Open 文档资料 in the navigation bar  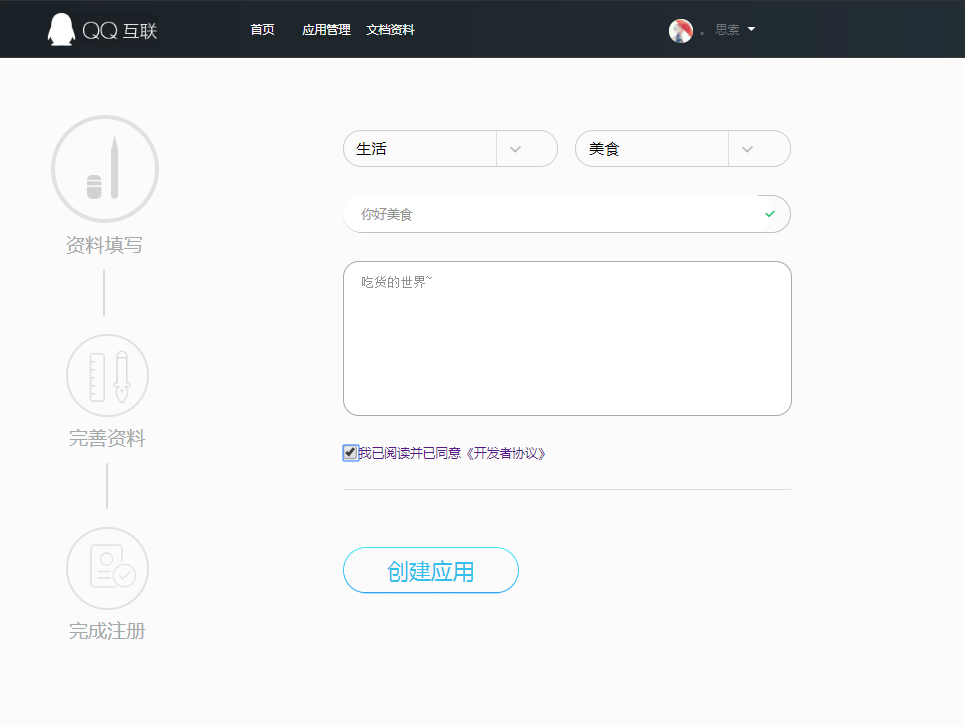(390, 30)
